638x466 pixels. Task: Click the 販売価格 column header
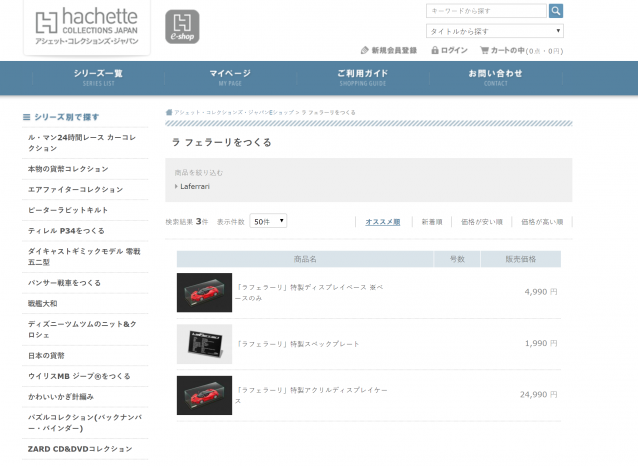tap(521, 259)
